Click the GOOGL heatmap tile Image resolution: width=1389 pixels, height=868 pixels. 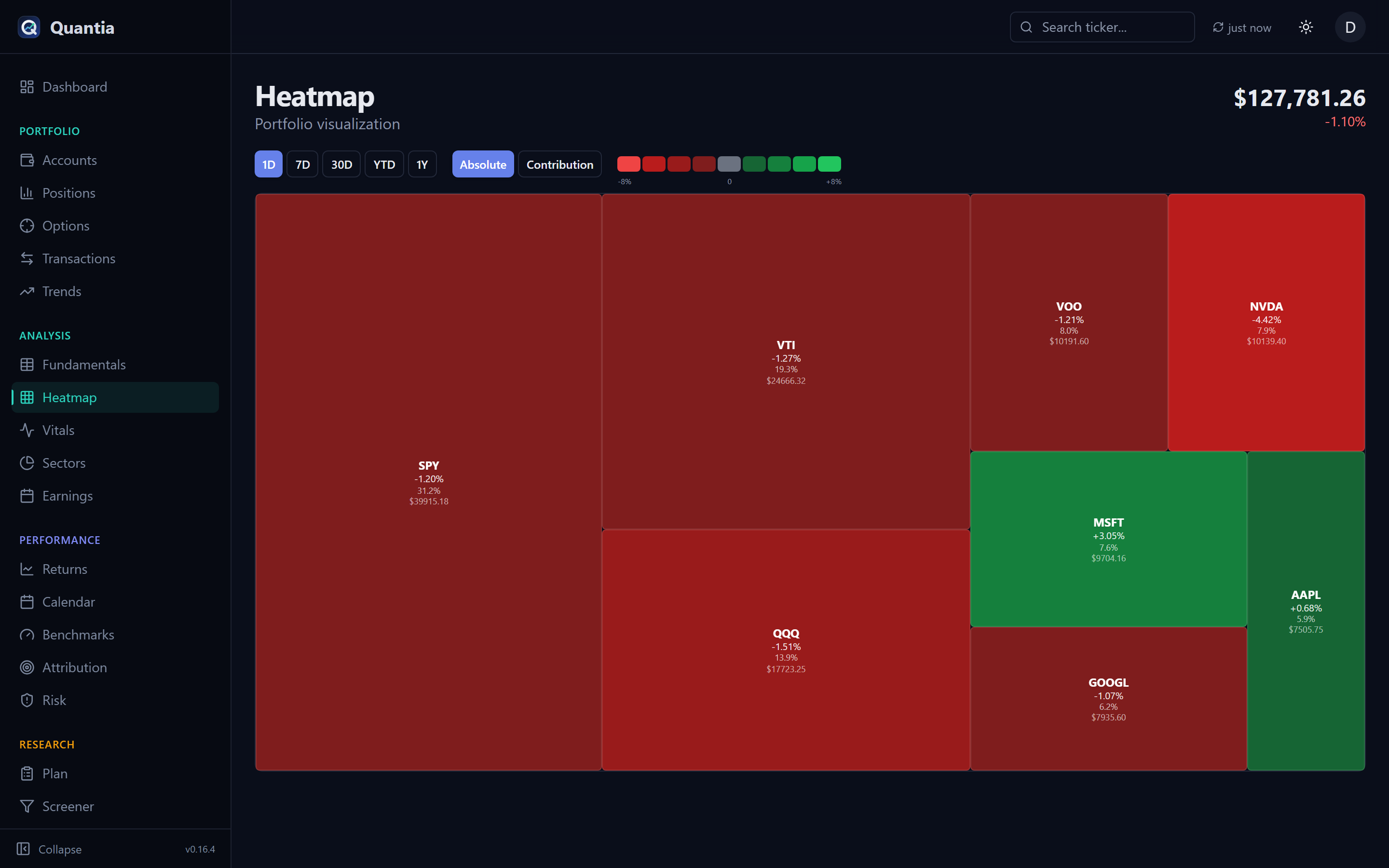[x=1108, y=699]
